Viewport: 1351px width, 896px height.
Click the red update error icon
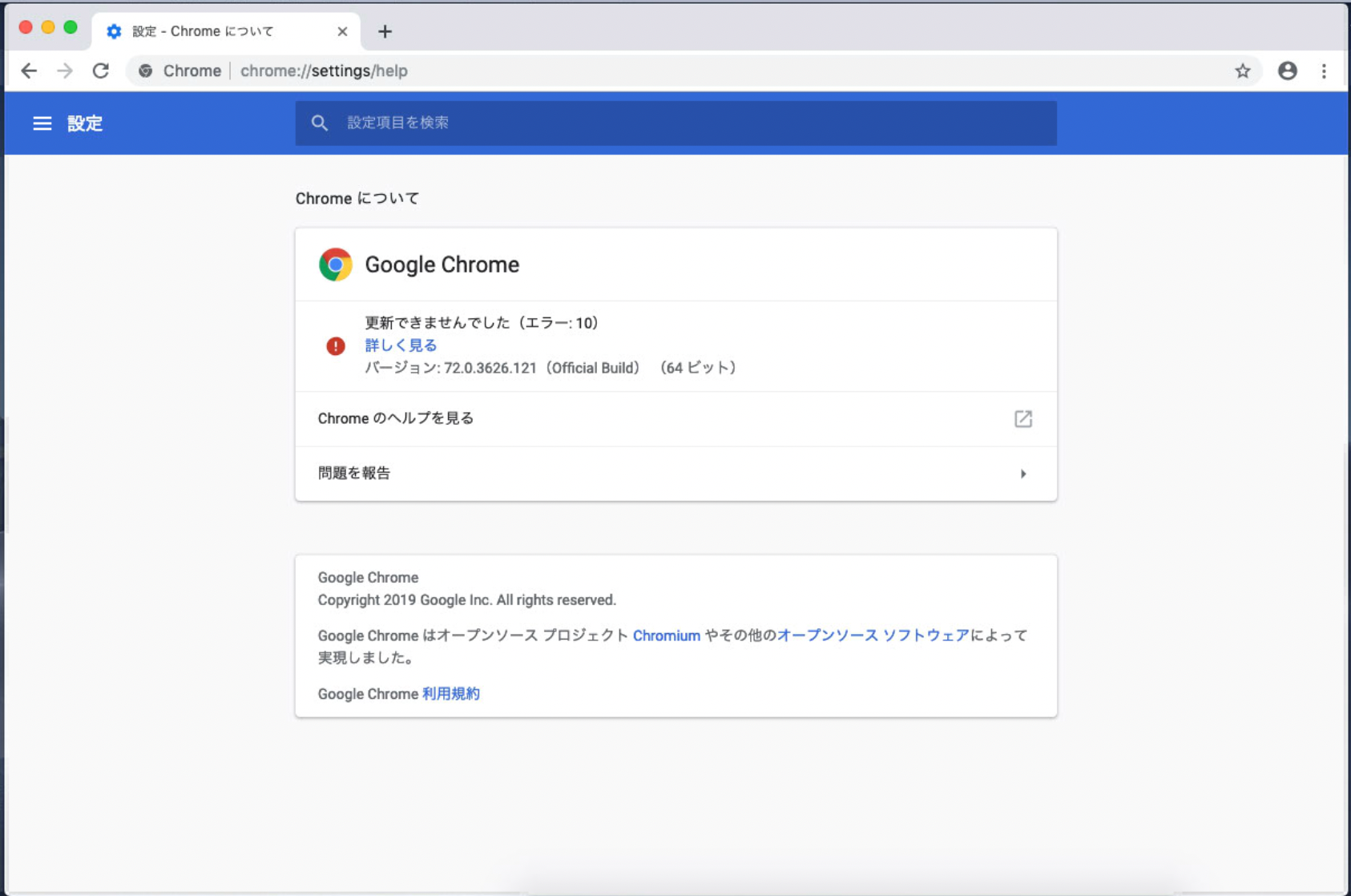pos(335,346)
